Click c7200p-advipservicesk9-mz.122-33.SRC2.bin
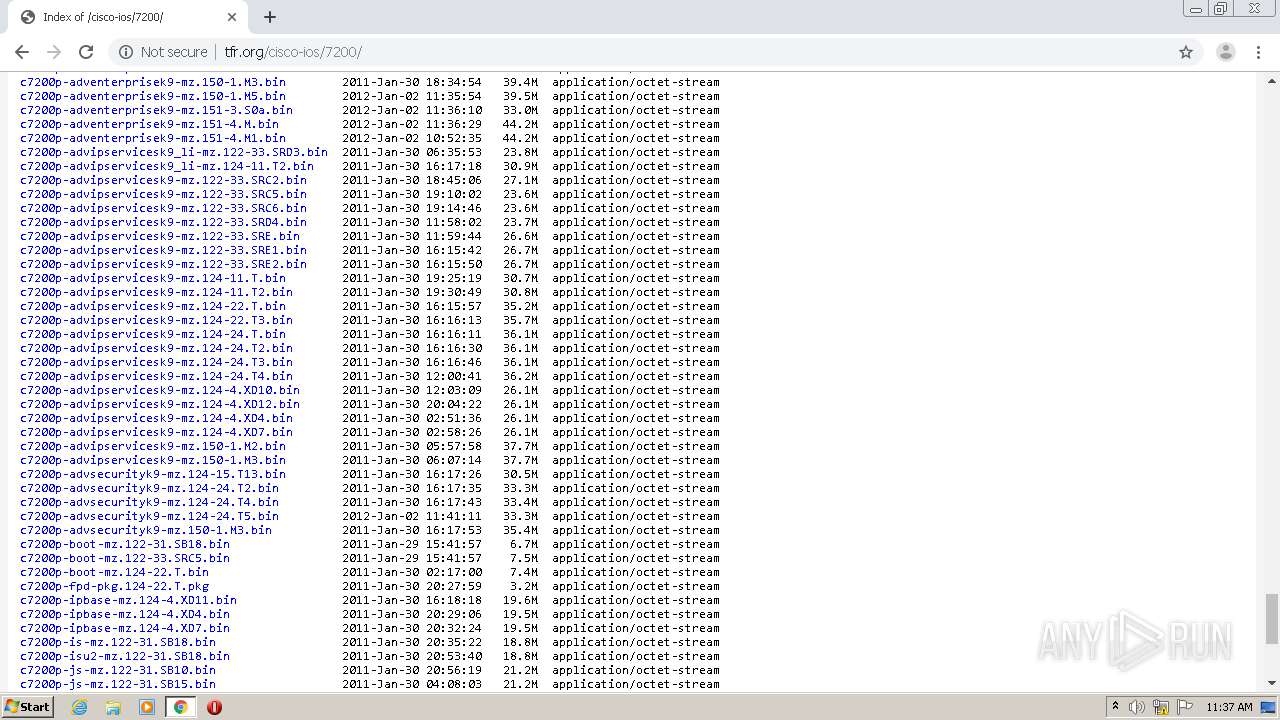The height and width of the screenshot is (720, 1280). tap(163, 180)
